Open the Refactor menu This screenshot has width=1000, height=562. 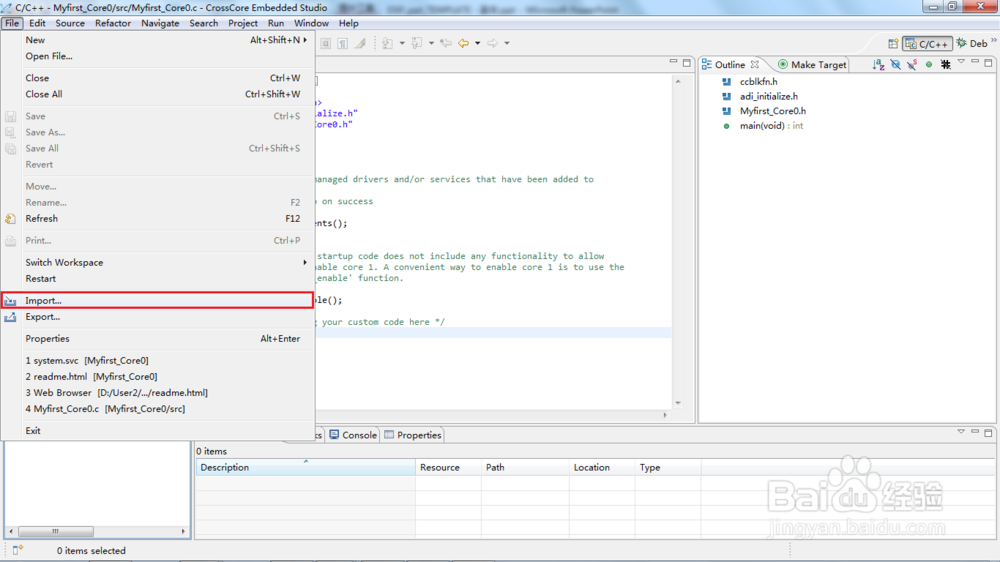(x=113, y=23)
